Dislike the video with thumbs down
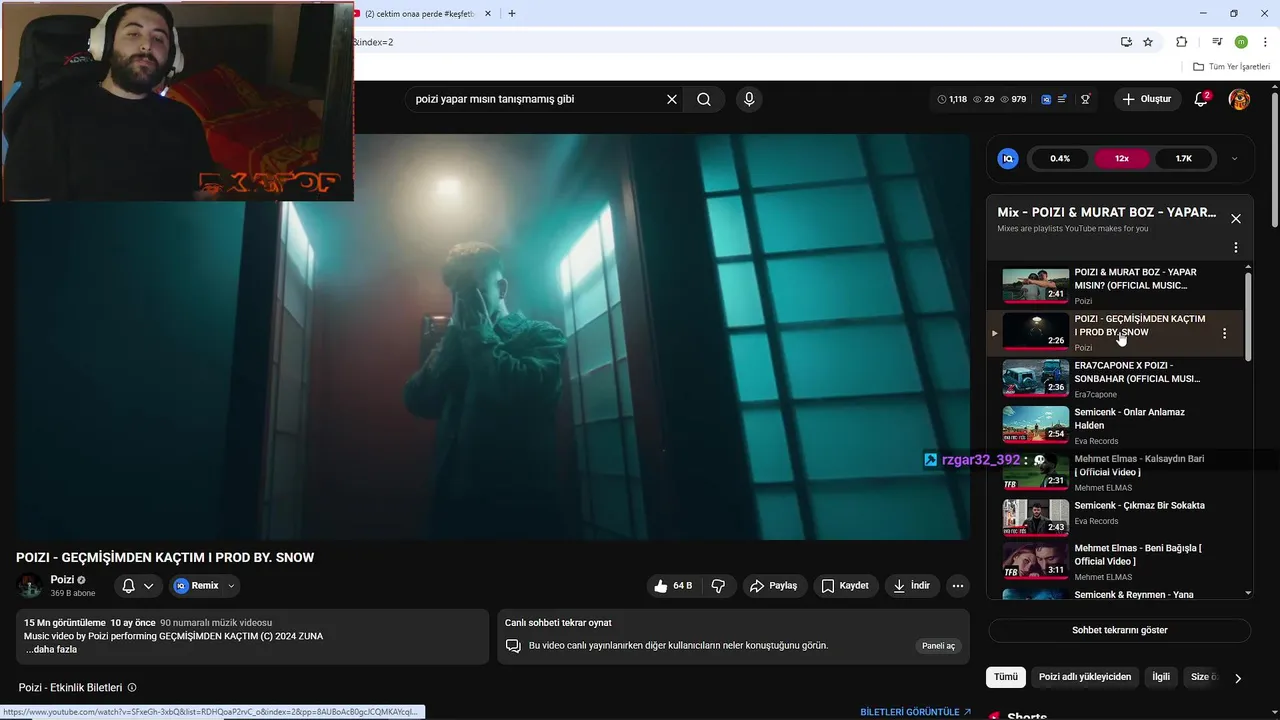Viewport: 1280px width, 720px height. coord(718,586)
